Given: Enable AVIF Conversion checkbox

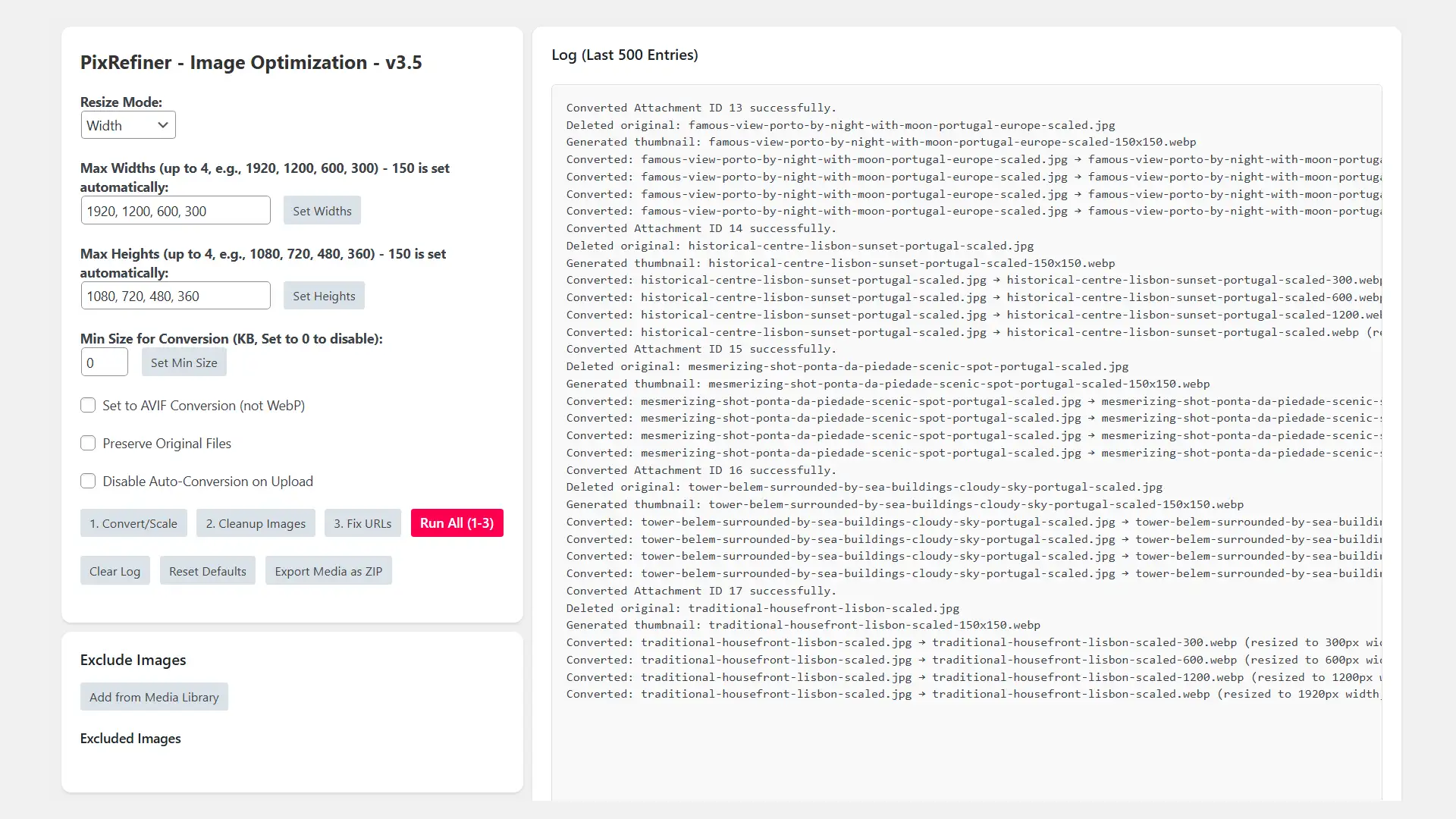Looking at the screenshot, I should (88, 406).
